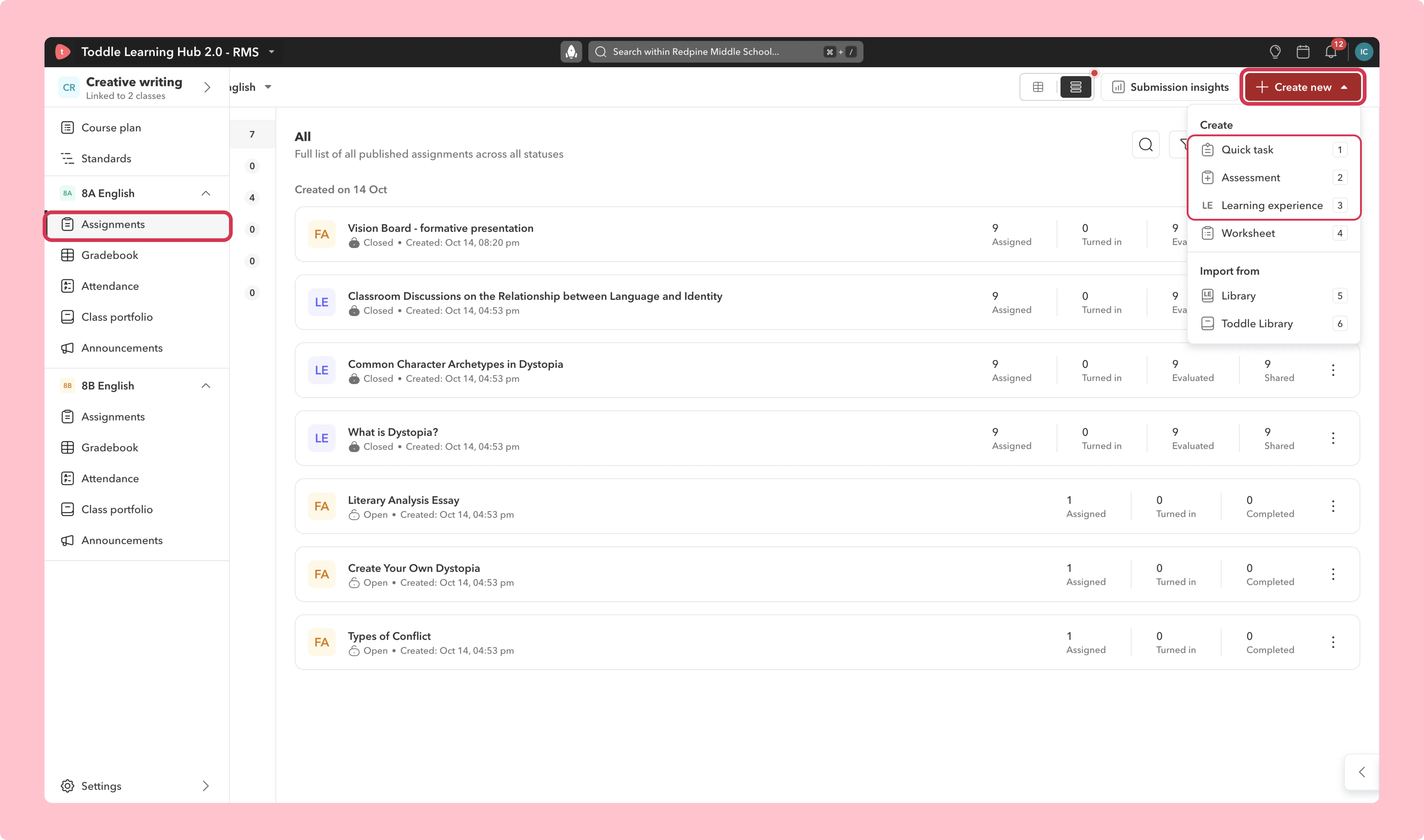Screen dimensions: 1424x840
Task: Choose Library under Import from
Action: (x=1273, y=296)
